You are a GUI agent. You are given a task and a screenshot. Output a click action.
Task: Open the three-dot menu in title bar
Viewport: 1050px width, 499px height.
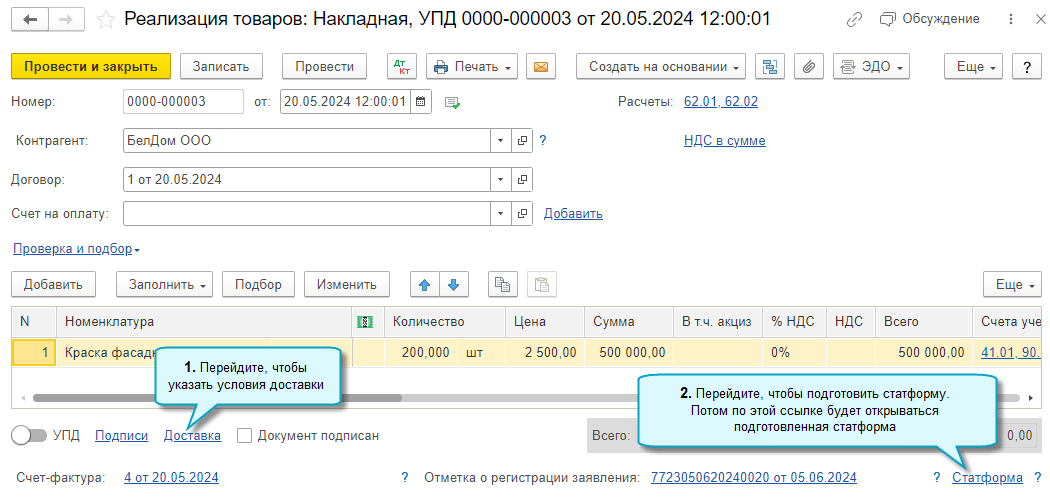click(x=1011, y=19)
